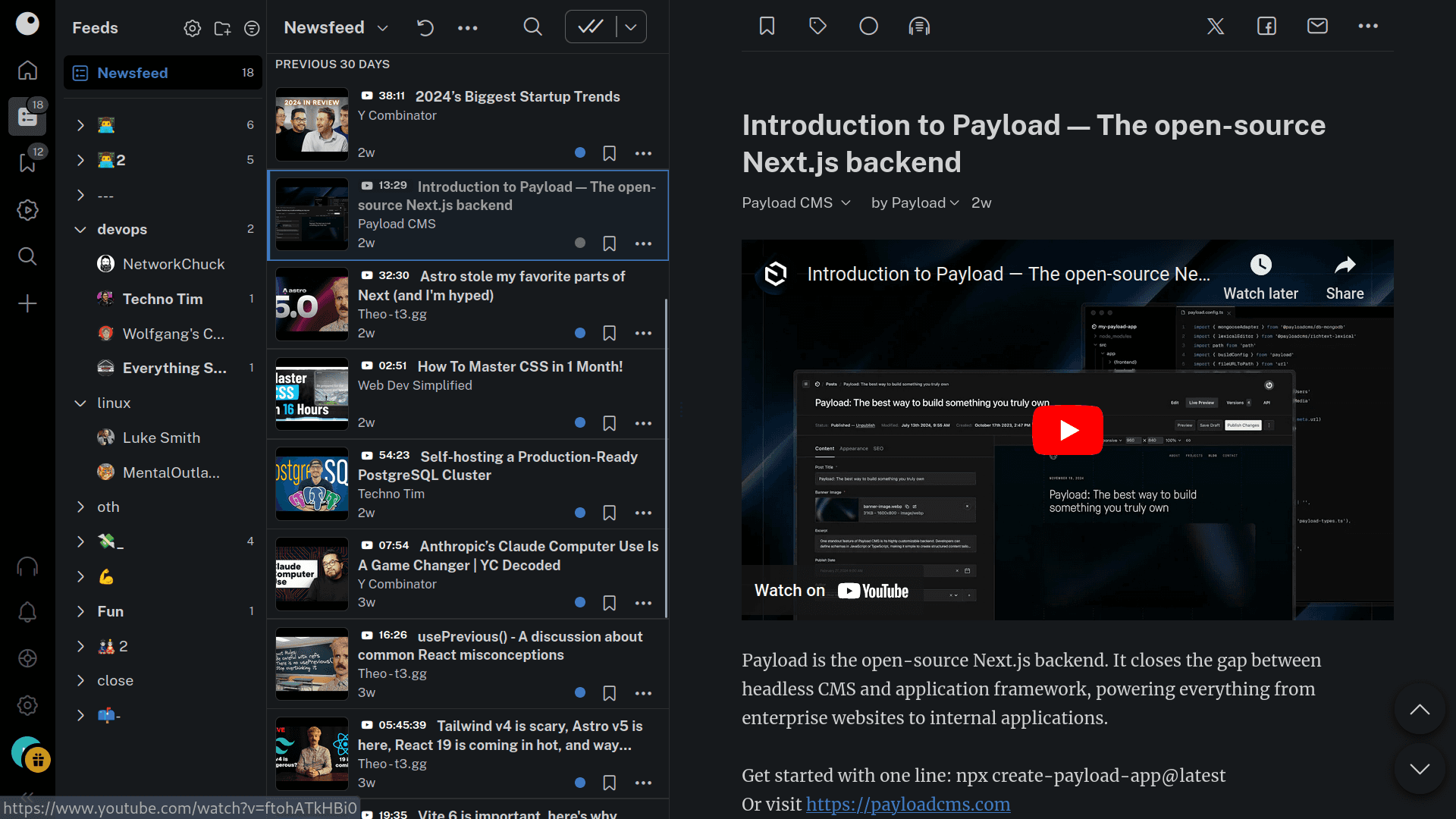Click the plus add-feed icon in sidebar
1456x819 pixels.
(27, 303)
